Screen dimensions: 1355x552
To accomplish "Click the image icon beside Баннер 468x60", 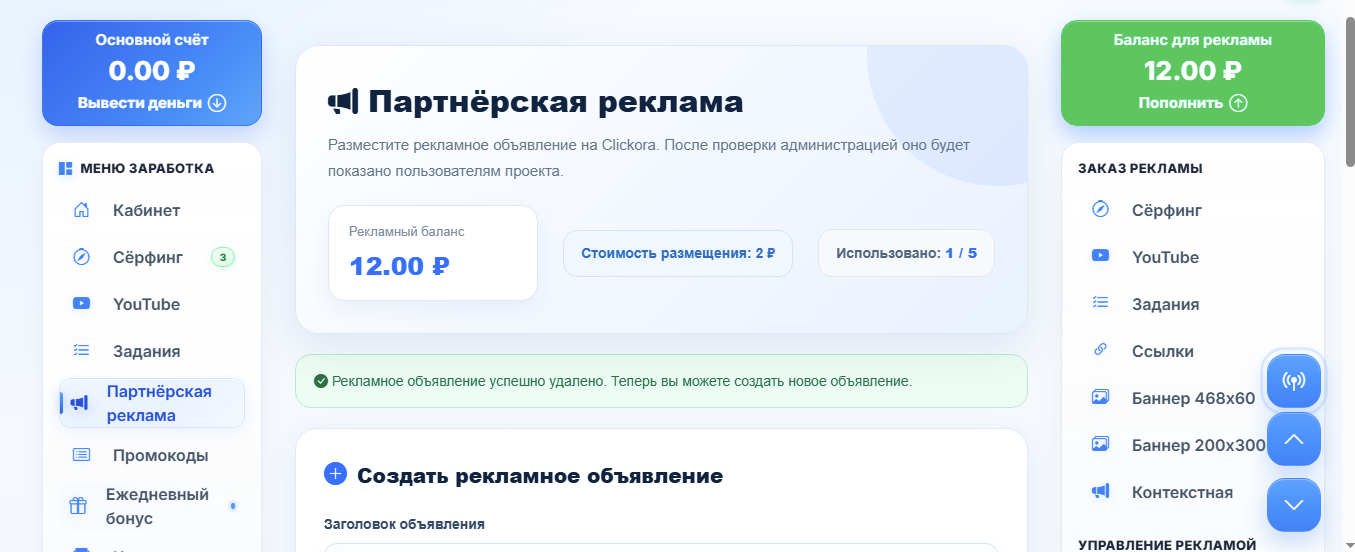I will click(1100, 398).
